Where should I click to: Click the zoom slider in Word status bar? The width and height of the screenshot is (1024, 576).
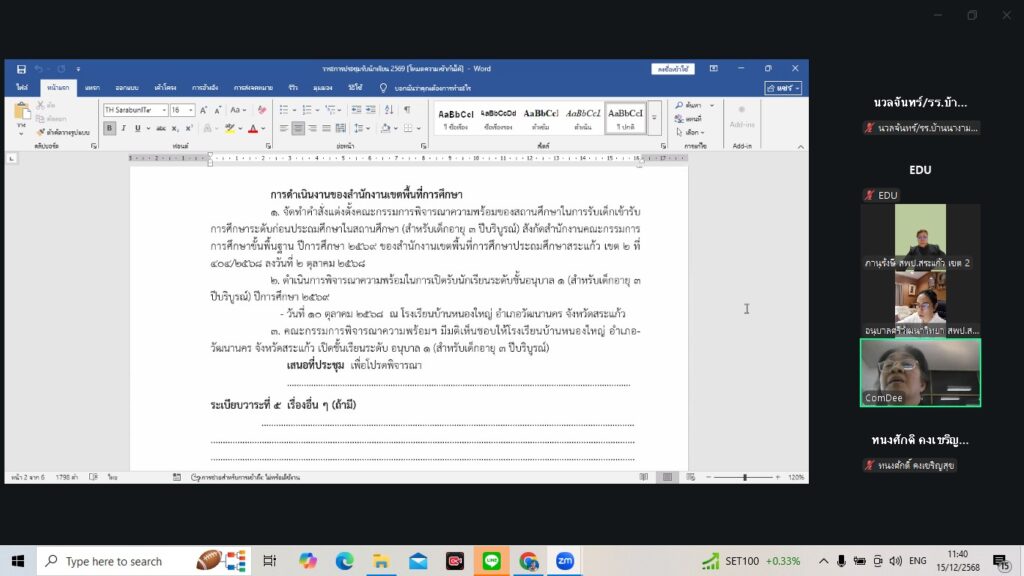tap(744, 477)
